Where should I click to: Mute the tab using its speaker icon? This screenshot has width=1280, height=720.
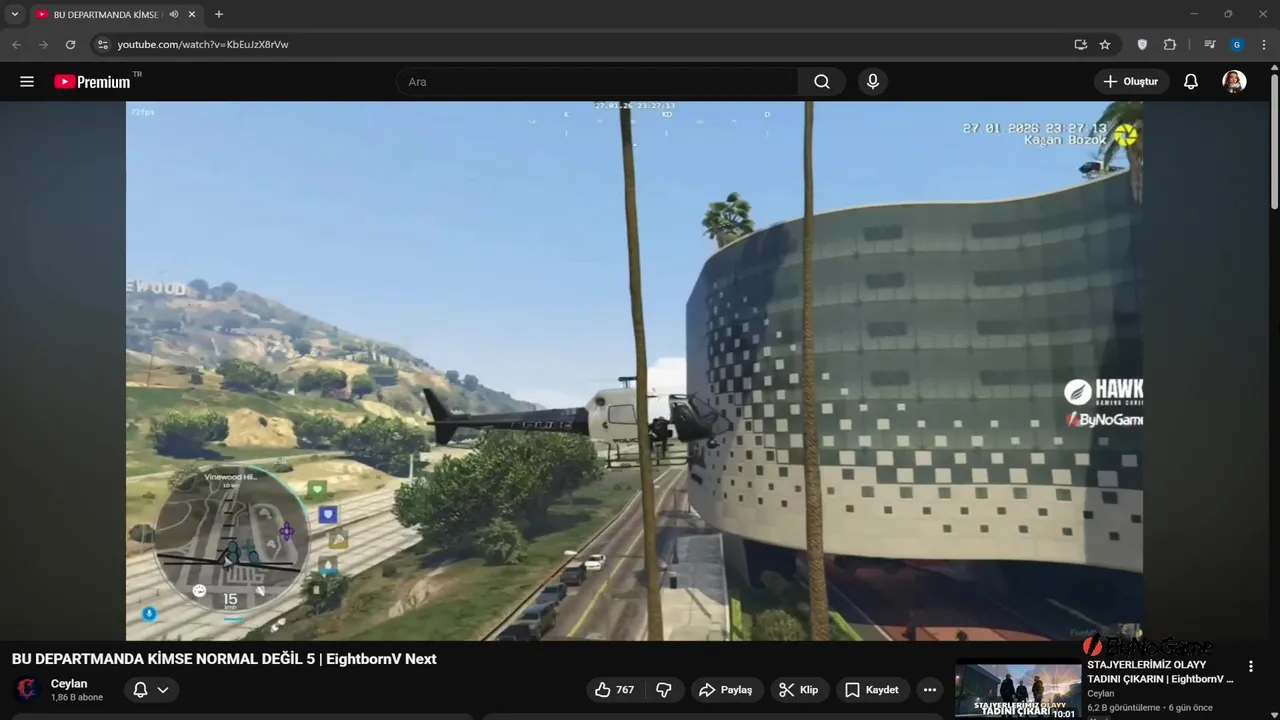174,14
